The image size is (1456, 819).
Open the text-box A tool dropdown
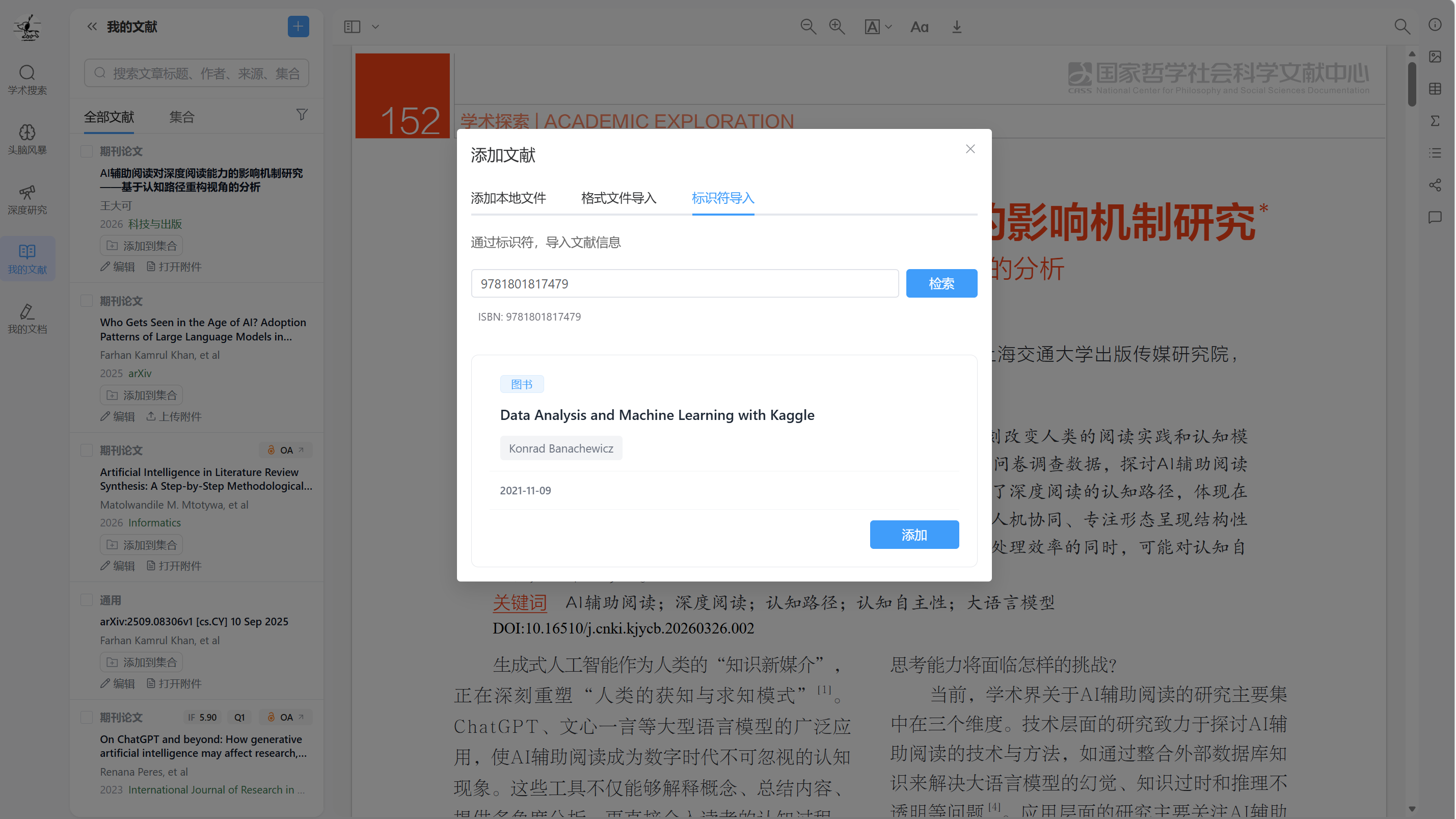pos(878,27)
